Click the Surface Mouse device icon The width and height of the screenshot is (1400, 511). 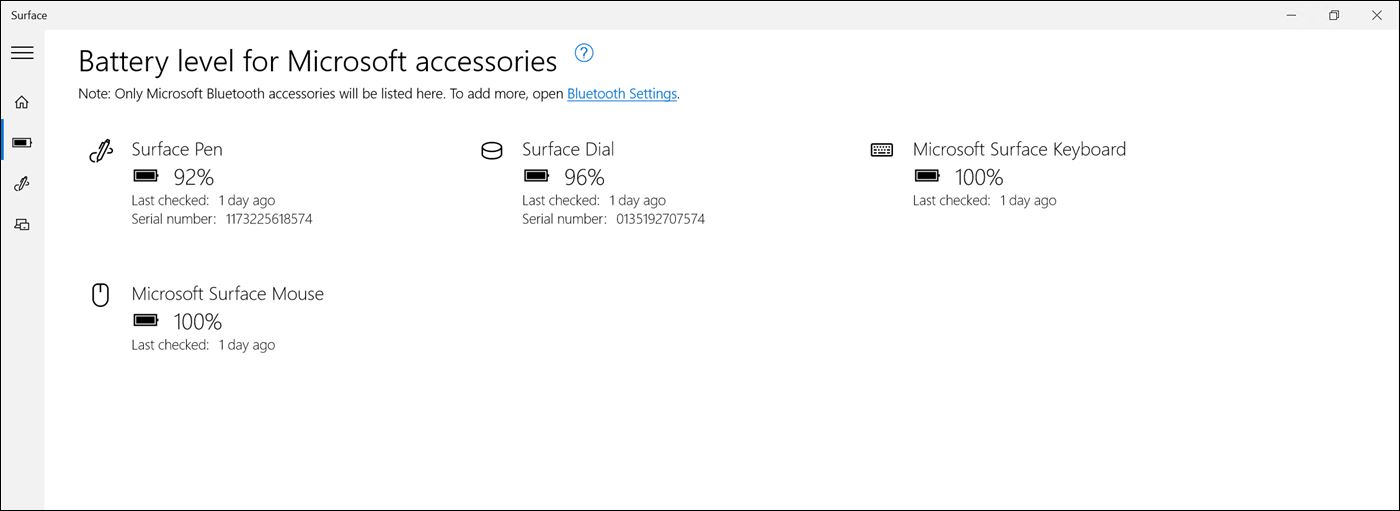tap(100, 295)
